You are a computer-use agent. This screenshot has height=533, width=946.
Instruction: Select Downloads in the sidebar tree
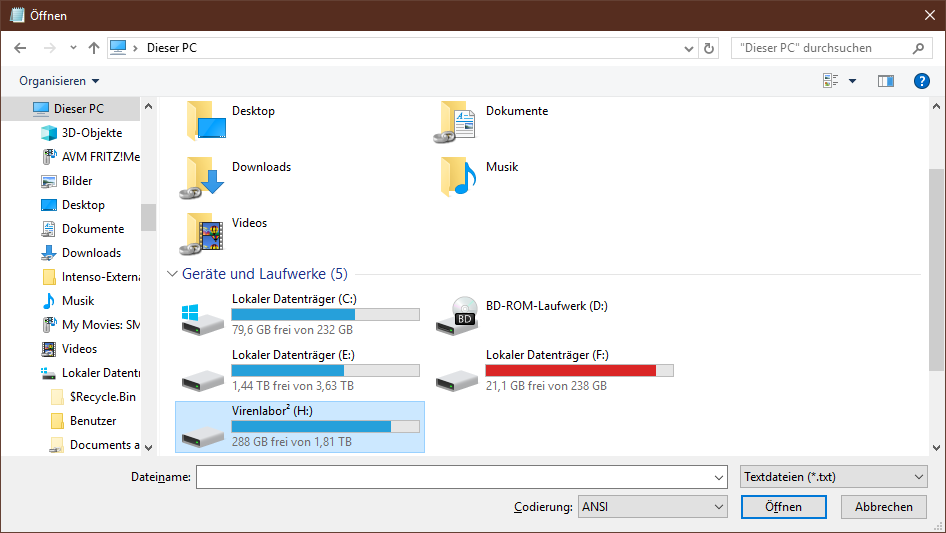point(81,253)
